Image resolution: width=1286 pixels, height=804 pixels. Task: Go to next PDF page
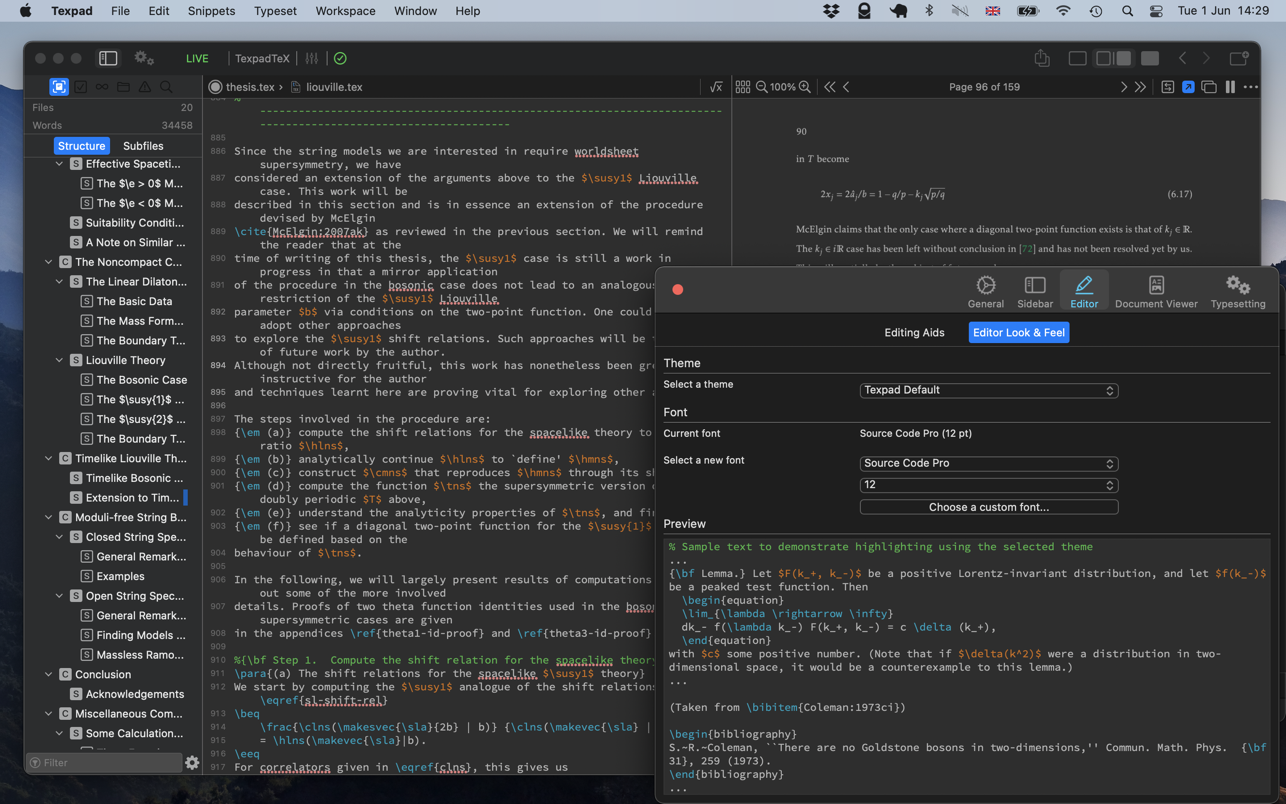[1123, 87]
